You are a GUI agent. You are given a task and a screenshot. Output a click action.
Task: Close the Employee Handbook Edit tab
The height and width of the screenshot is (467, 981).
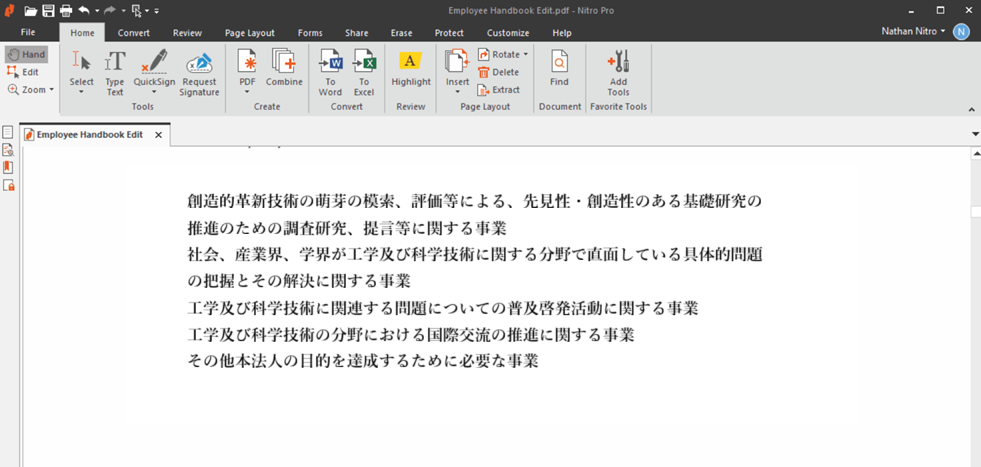point(158,135)
